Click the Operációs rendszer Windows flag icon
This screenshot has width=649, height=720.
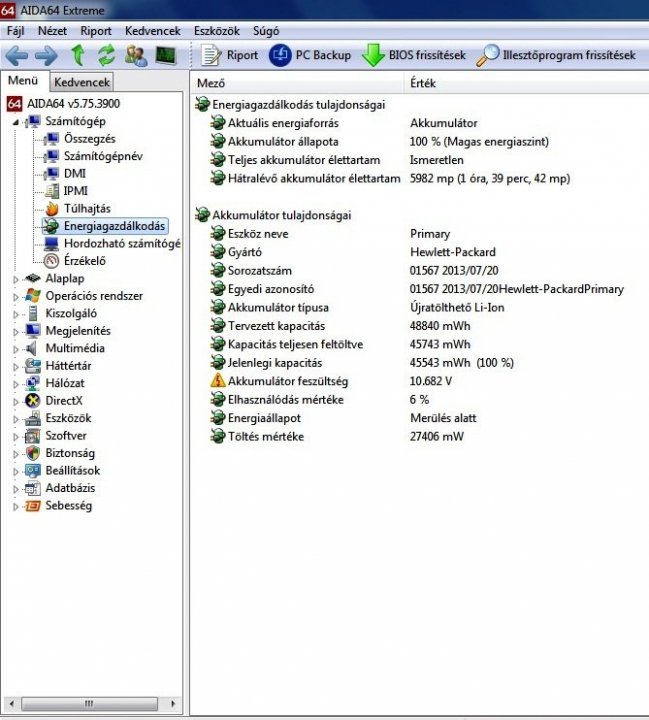click(33, 296)
